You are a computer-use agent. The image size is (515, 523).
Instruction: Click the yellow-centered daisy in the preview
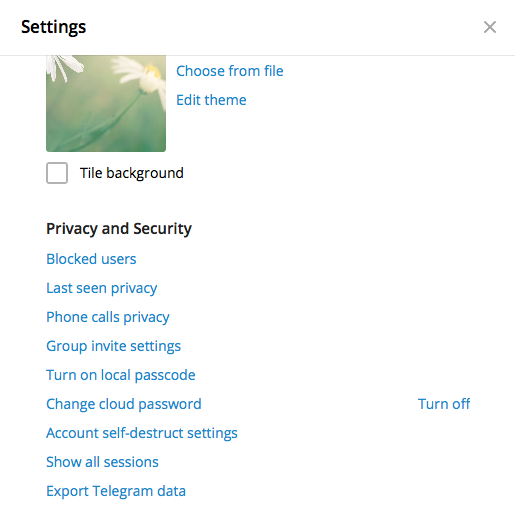147,77
